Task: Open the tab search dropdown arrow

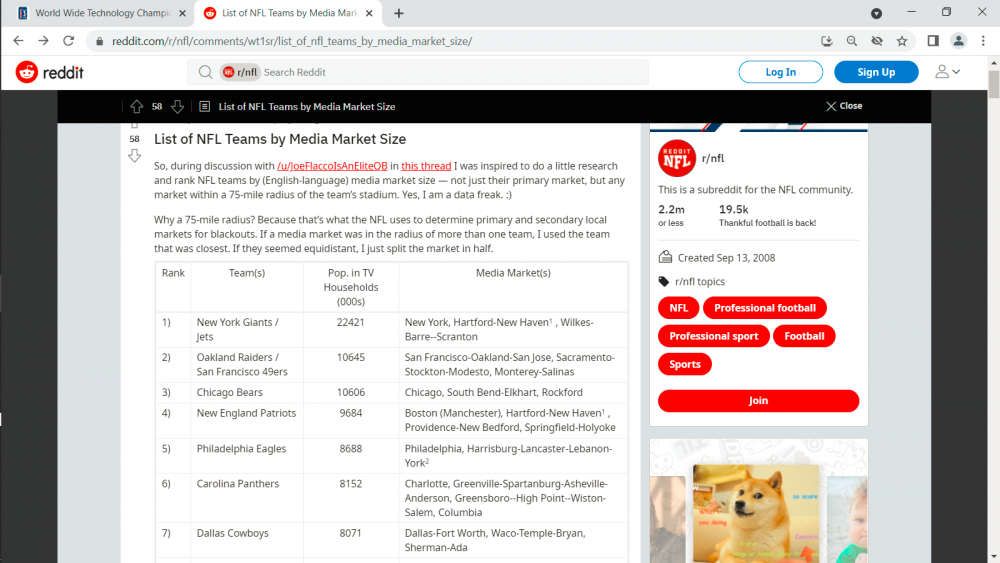Action: coord(877,13)
